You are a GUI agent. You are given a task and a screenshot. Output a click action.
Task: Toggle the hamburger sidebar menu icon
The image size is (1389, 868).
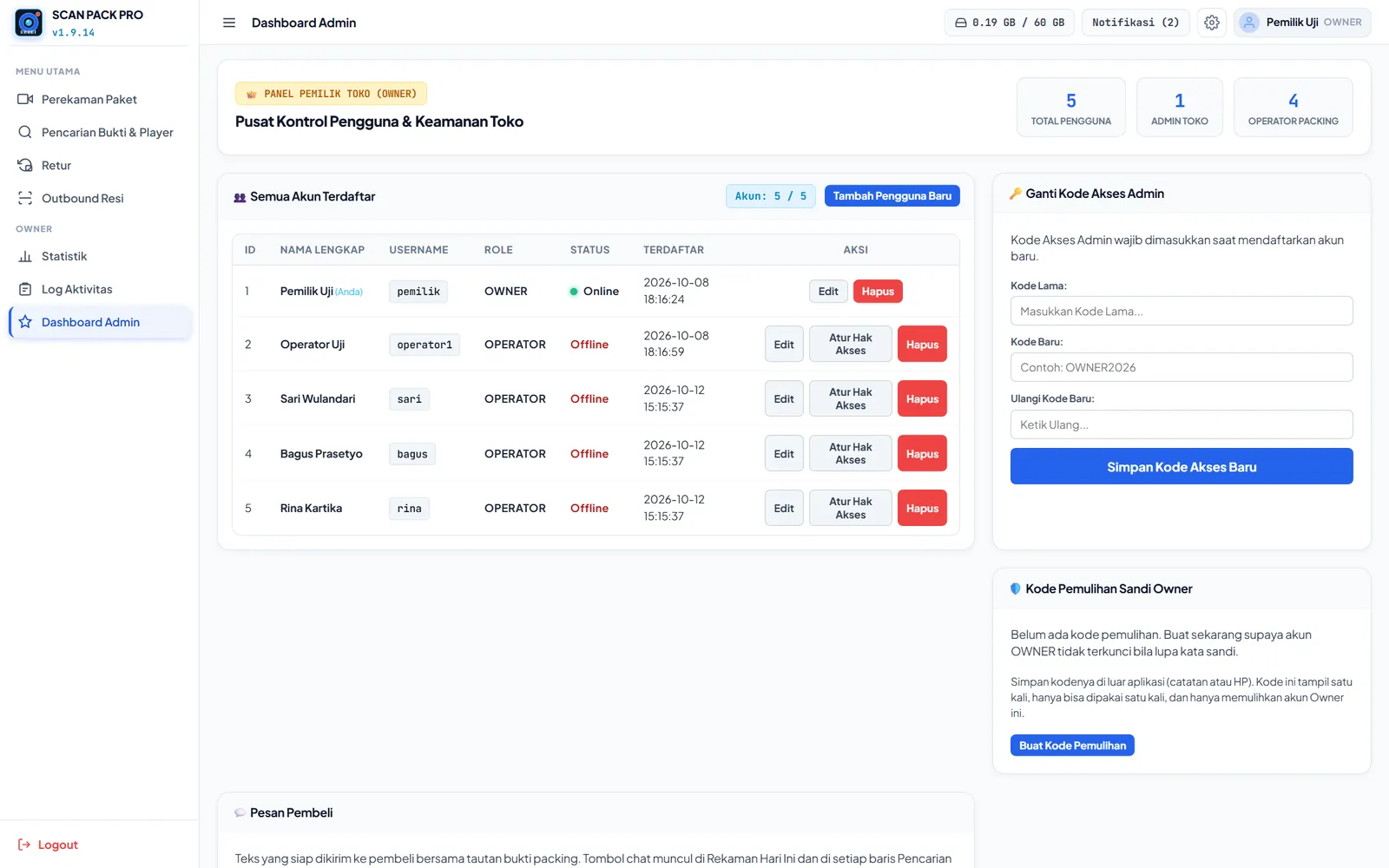229,23
